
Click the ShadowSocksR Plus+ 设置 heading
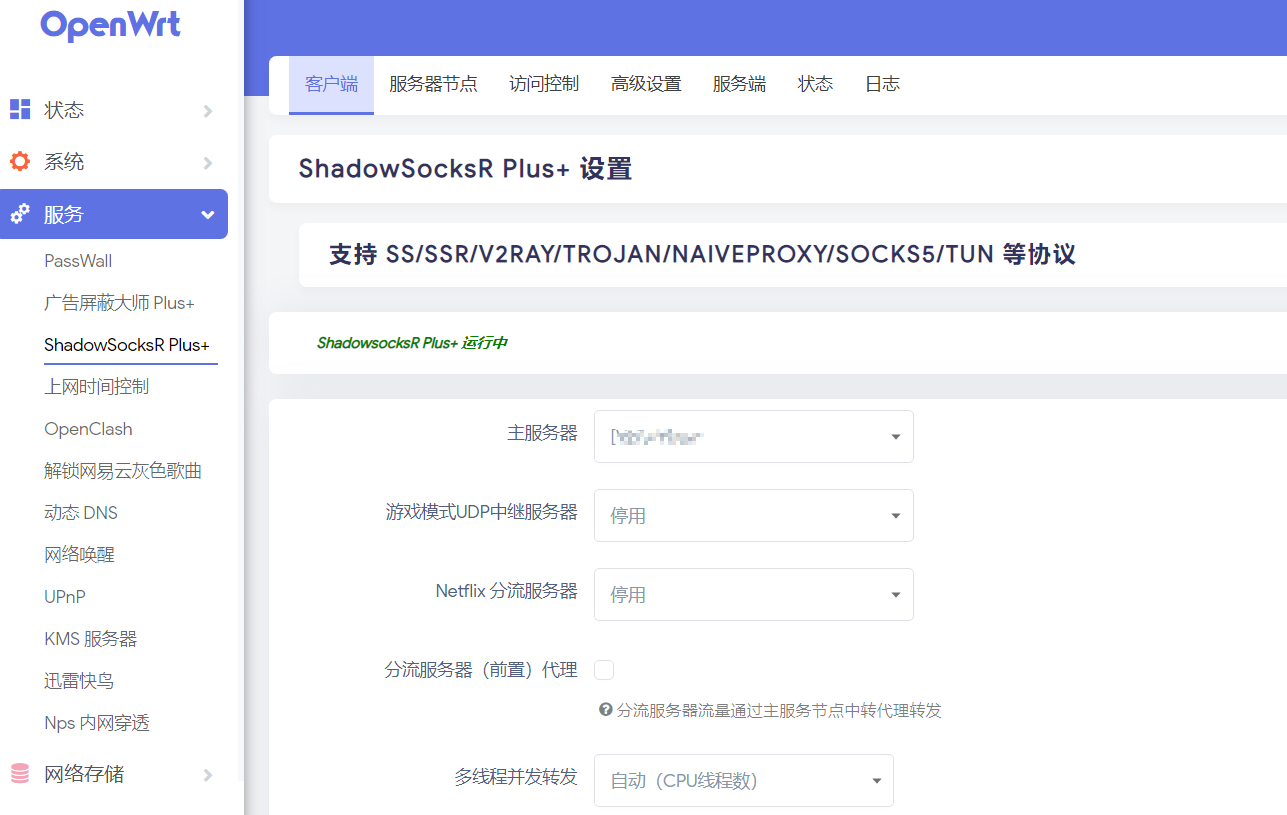pos(465,169)
